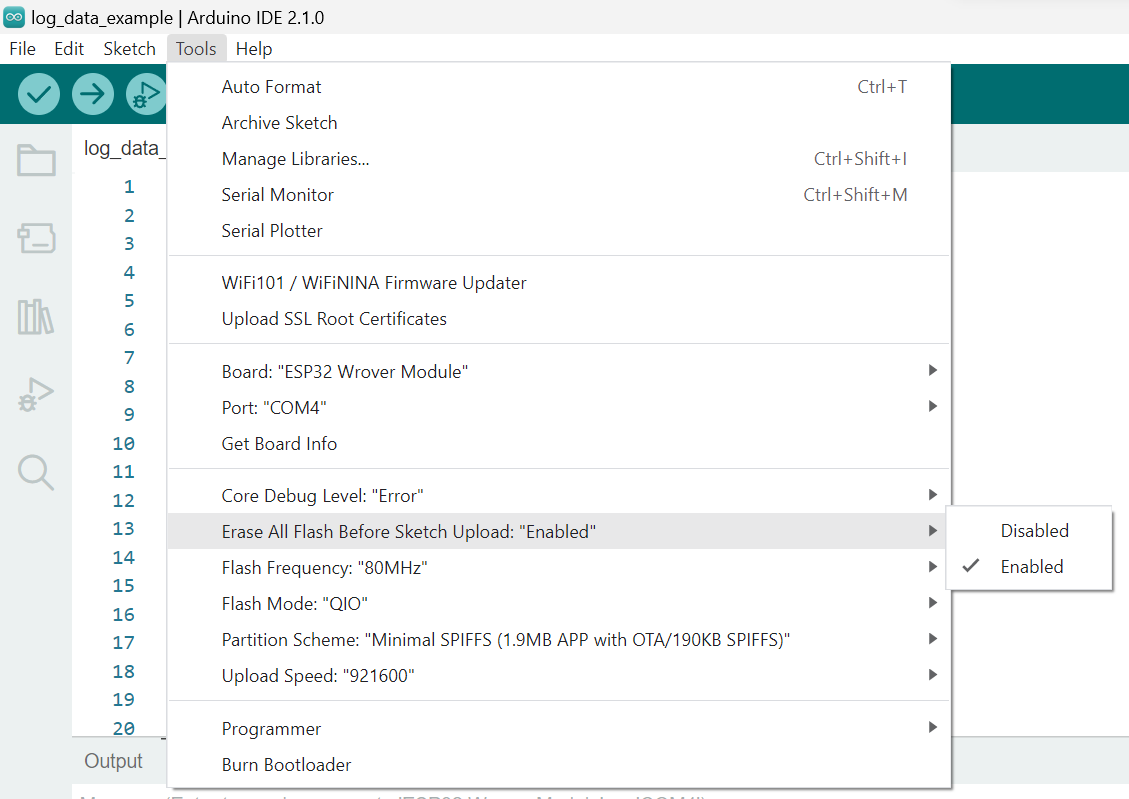Expand the Port: COM4 submenu
The width and height of the screenshot is (1129, 799).
(x=559, y=407)
